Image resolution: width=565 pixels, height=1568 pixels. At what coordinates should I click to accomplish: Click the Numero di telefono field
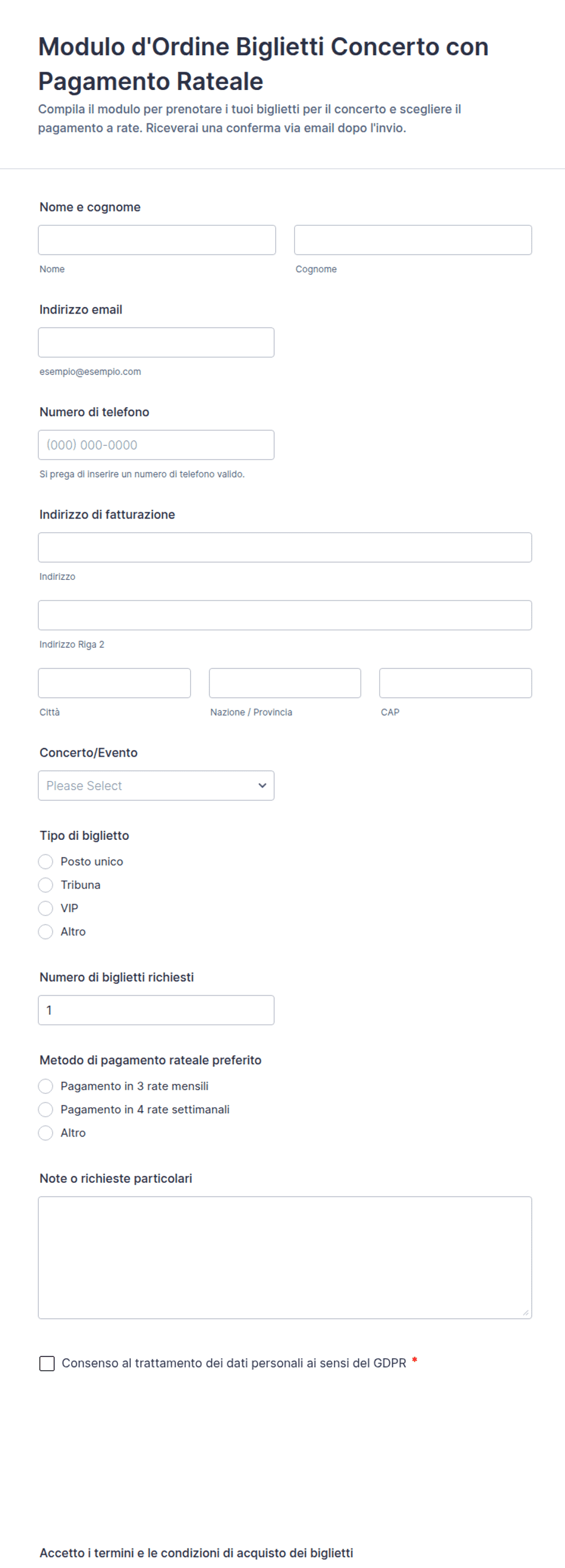(156, 445)
